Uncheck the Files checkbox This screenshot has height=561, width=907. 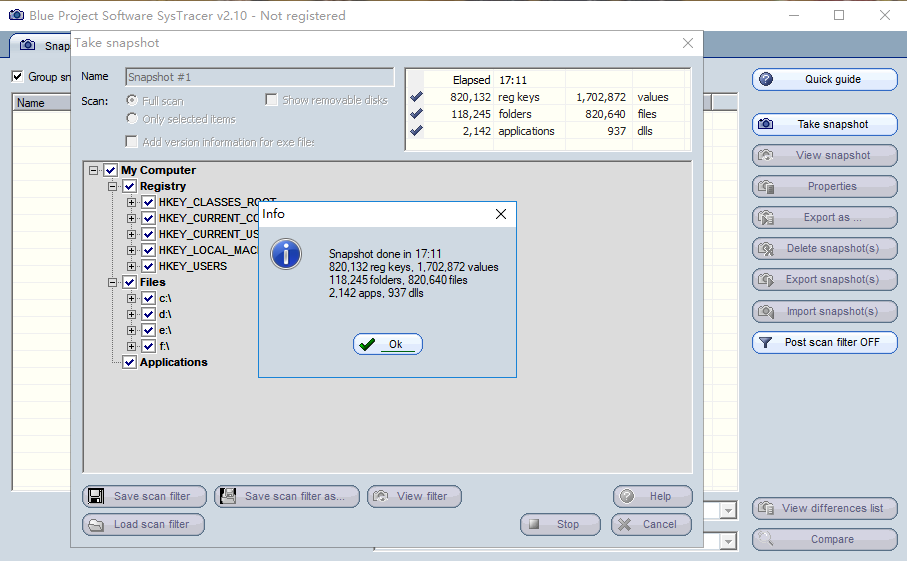130,282
